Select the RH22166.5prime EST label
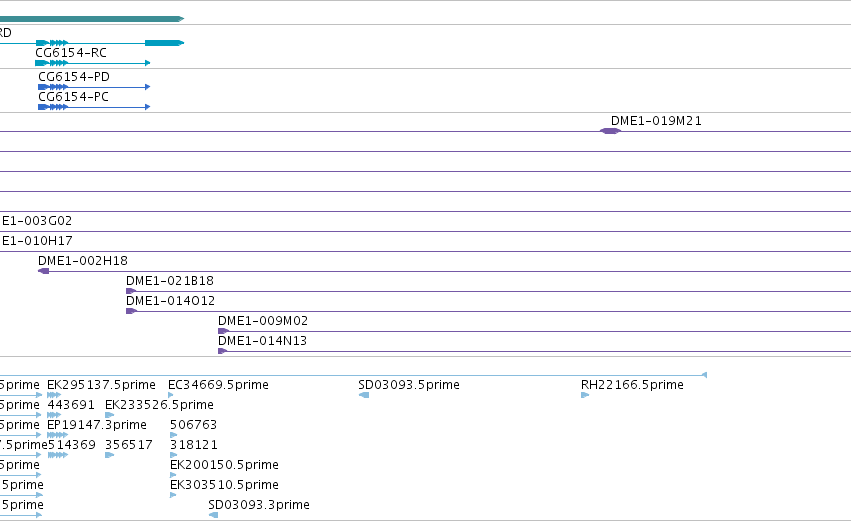This screenshot has width=851, height=521. click(x=632, y=385)
